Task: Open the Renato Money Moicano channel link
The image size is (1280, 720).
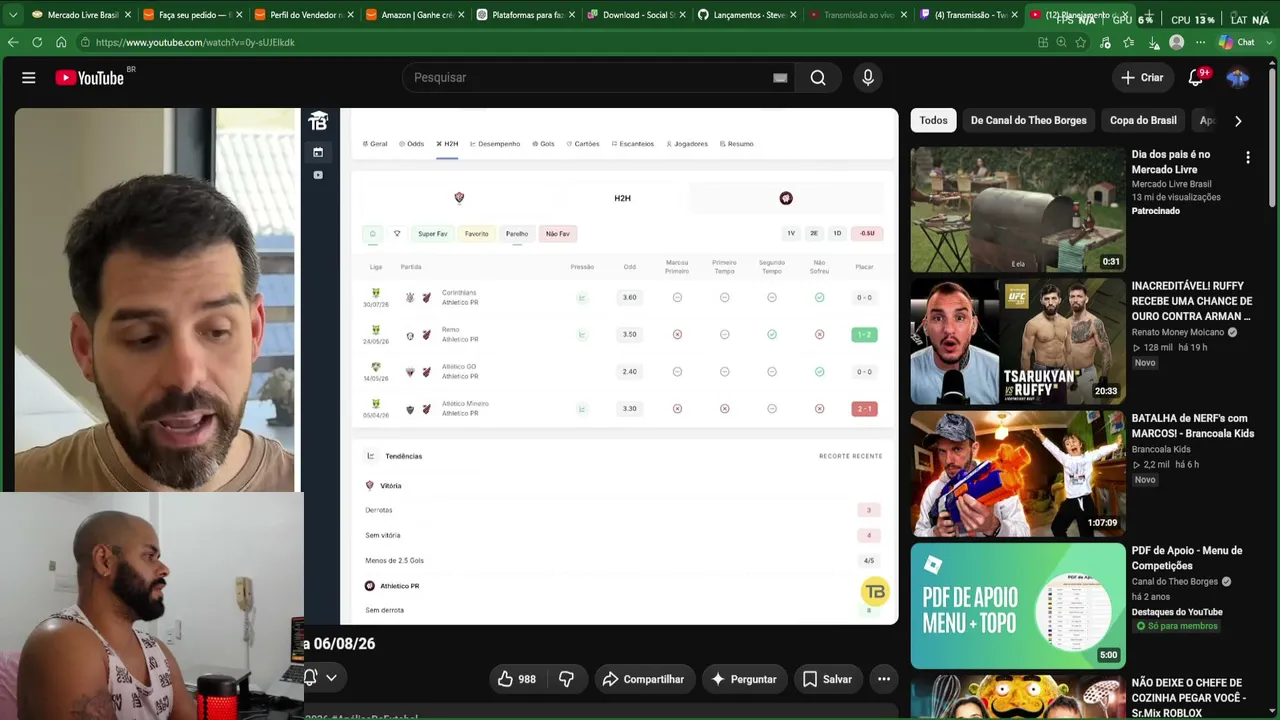Action: tap(1178, 332)
